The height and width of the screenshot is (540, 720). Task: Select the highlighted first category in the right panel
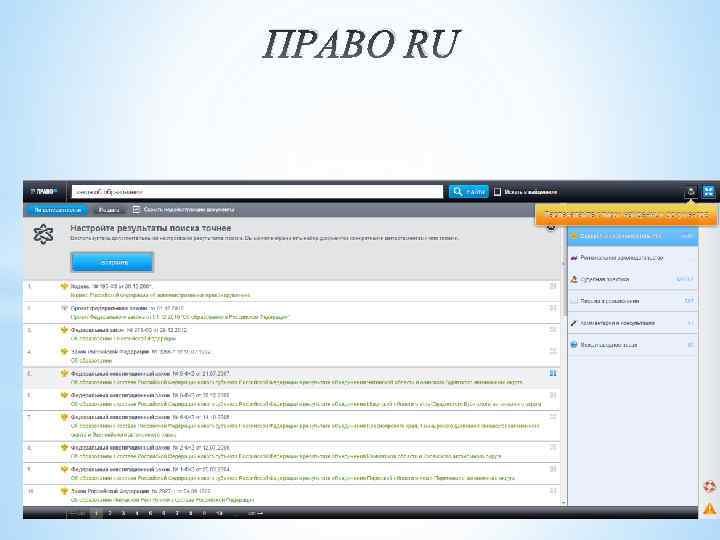pyautogui.click(x=633, y=236)
